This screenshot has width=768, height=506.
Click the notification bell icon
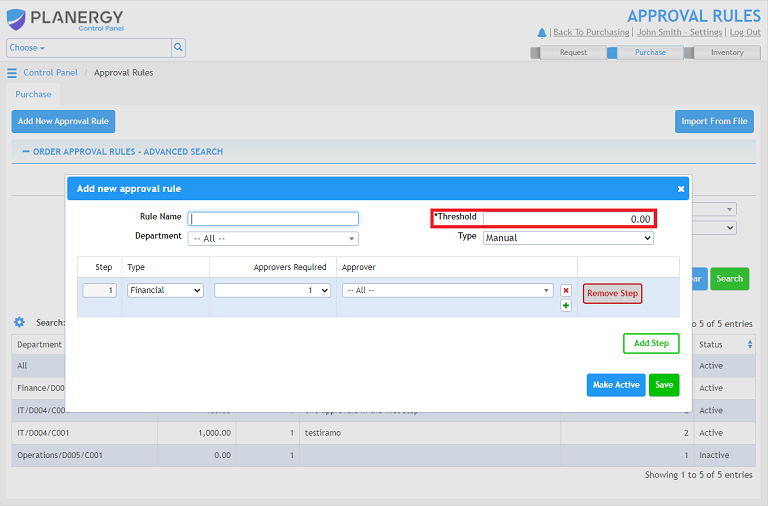pyautogui.click(x=542, y=33)
